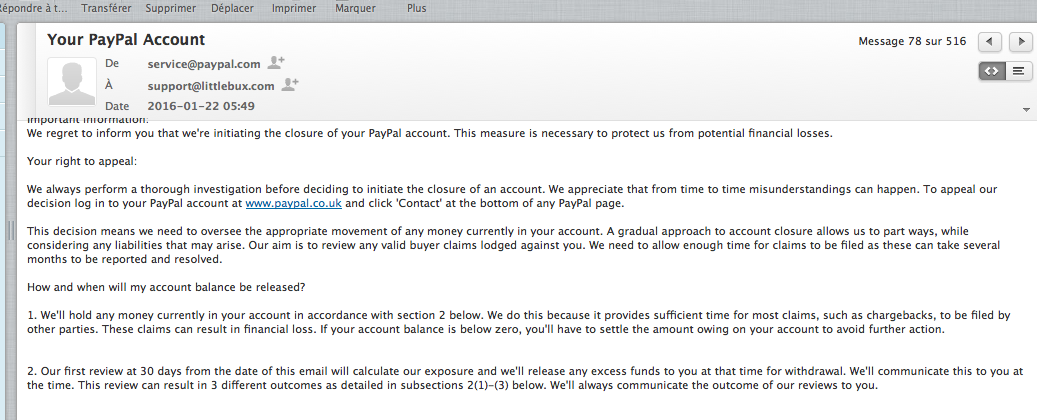Switch to plain text view mode
Viewport: 1037px width, 420px height.
click(x=1019, y=71)
